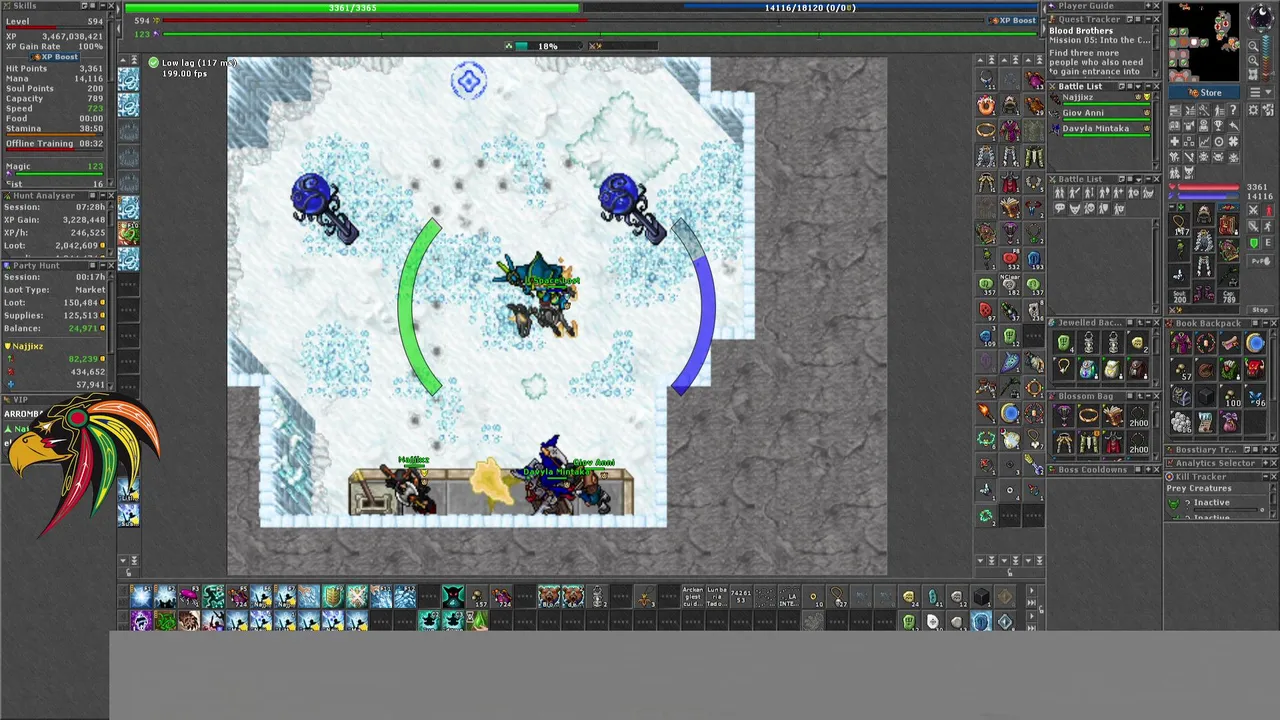Click the green rune stack showing 4

pyautogui.click(x=1063, y=343)
